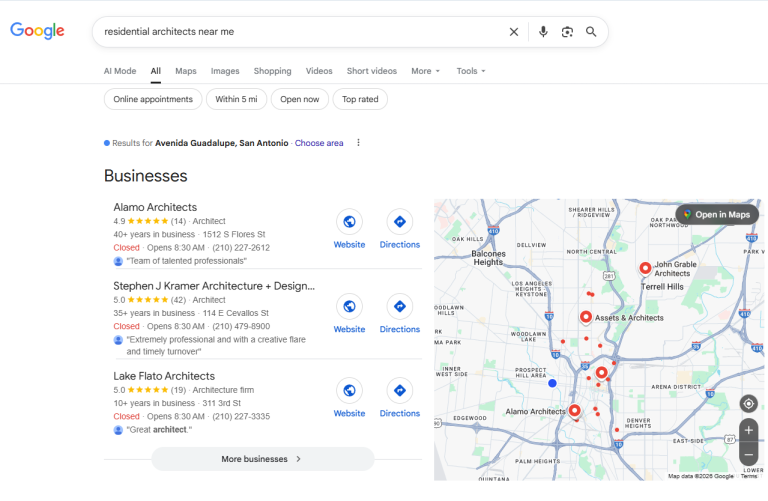Select Alamo Architects map pin
The height and width of the screenshot is (501, 768).
pos(575,410)
